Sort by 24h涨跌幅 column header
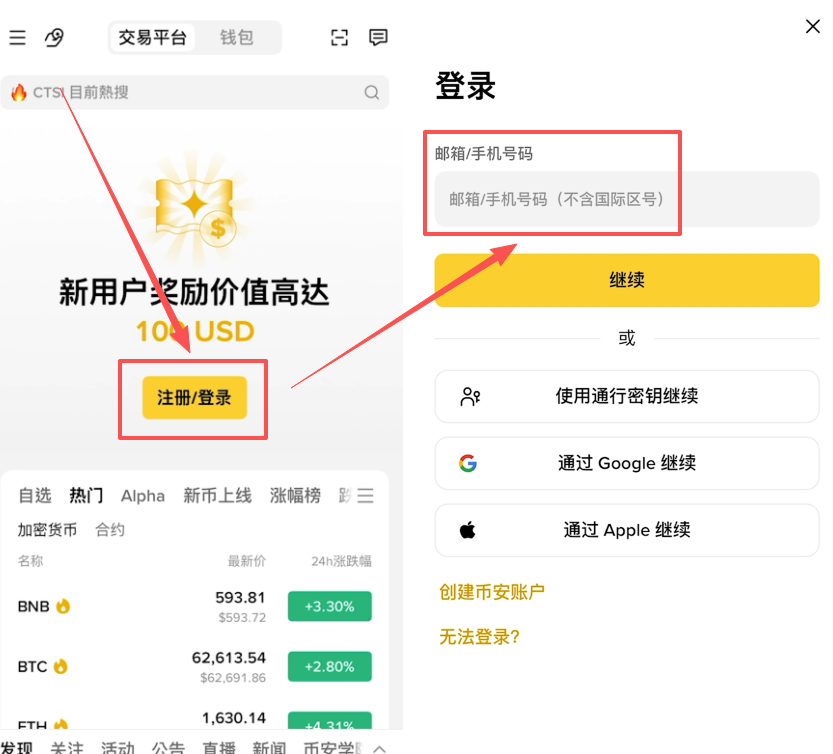 341,561
